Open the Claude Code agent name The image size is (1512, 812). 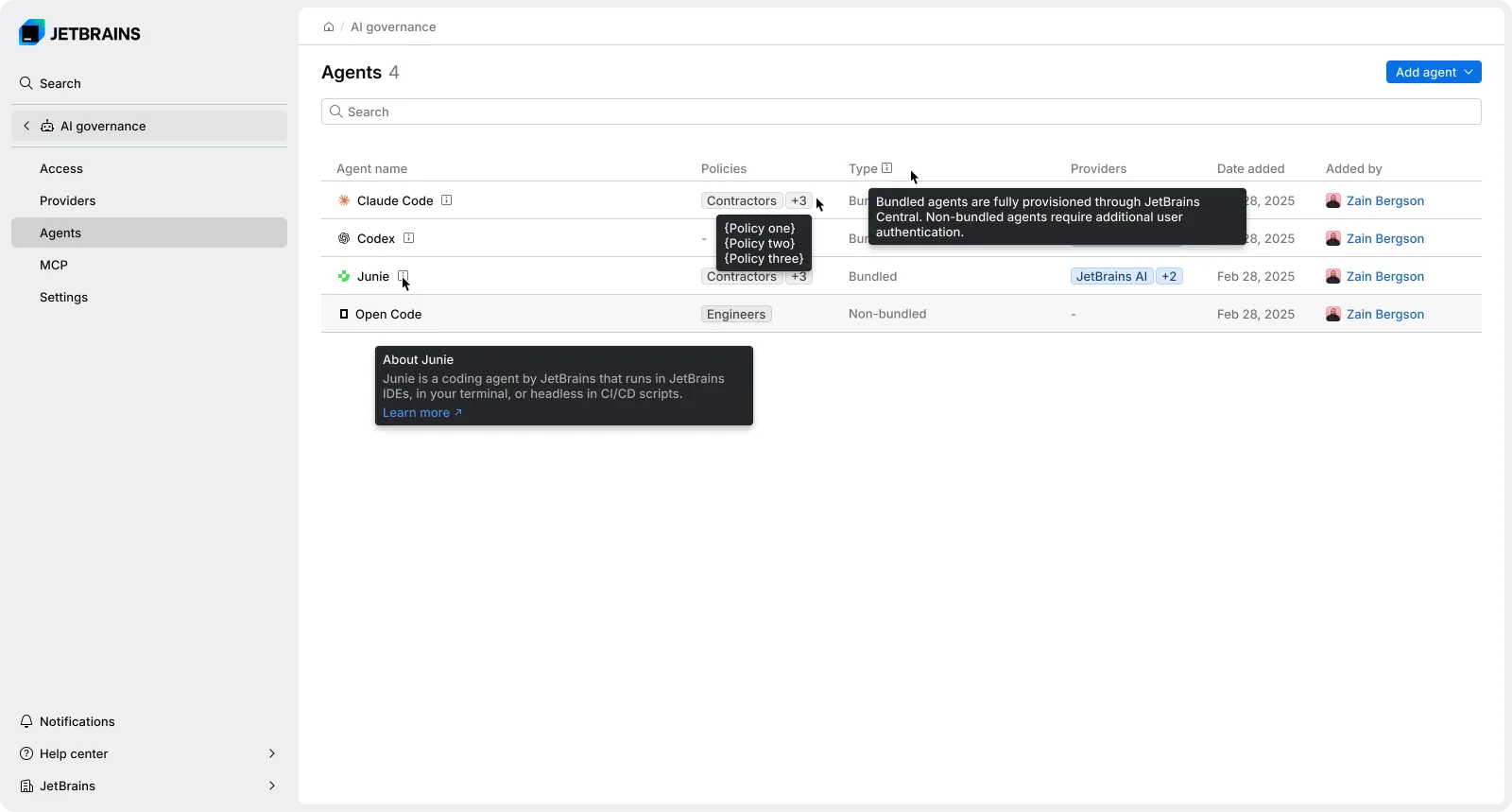pyautogui.click(x=395, y=200)
